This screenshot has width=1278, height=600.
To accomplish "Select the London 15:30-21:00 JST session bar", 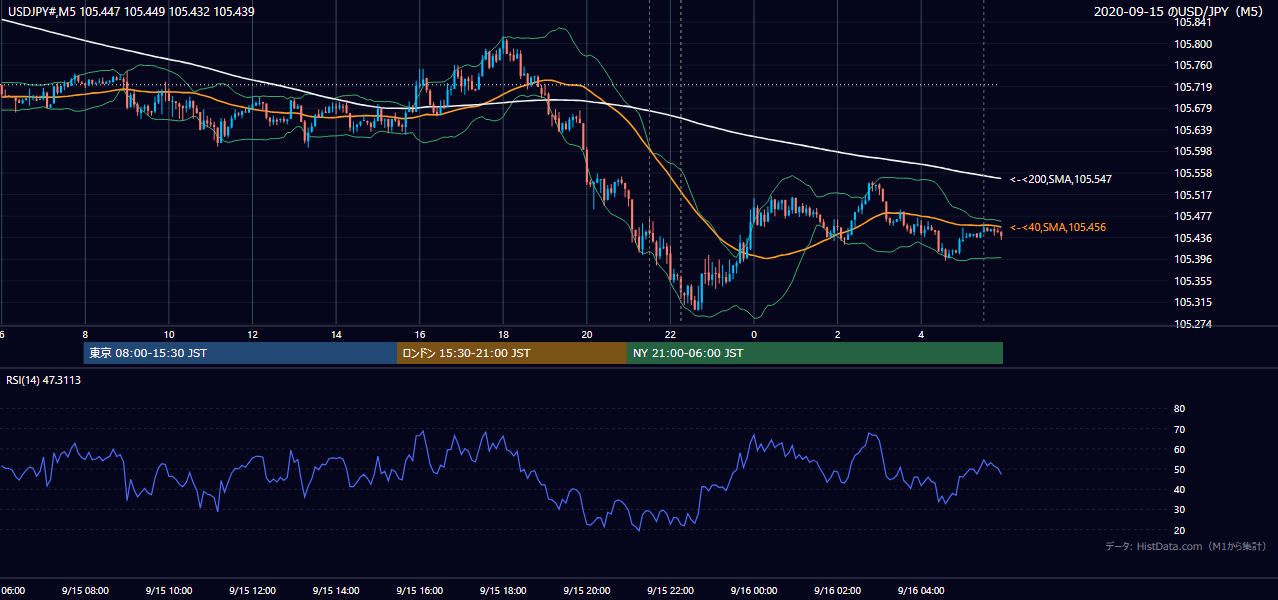I will click(x=512, y=353).
